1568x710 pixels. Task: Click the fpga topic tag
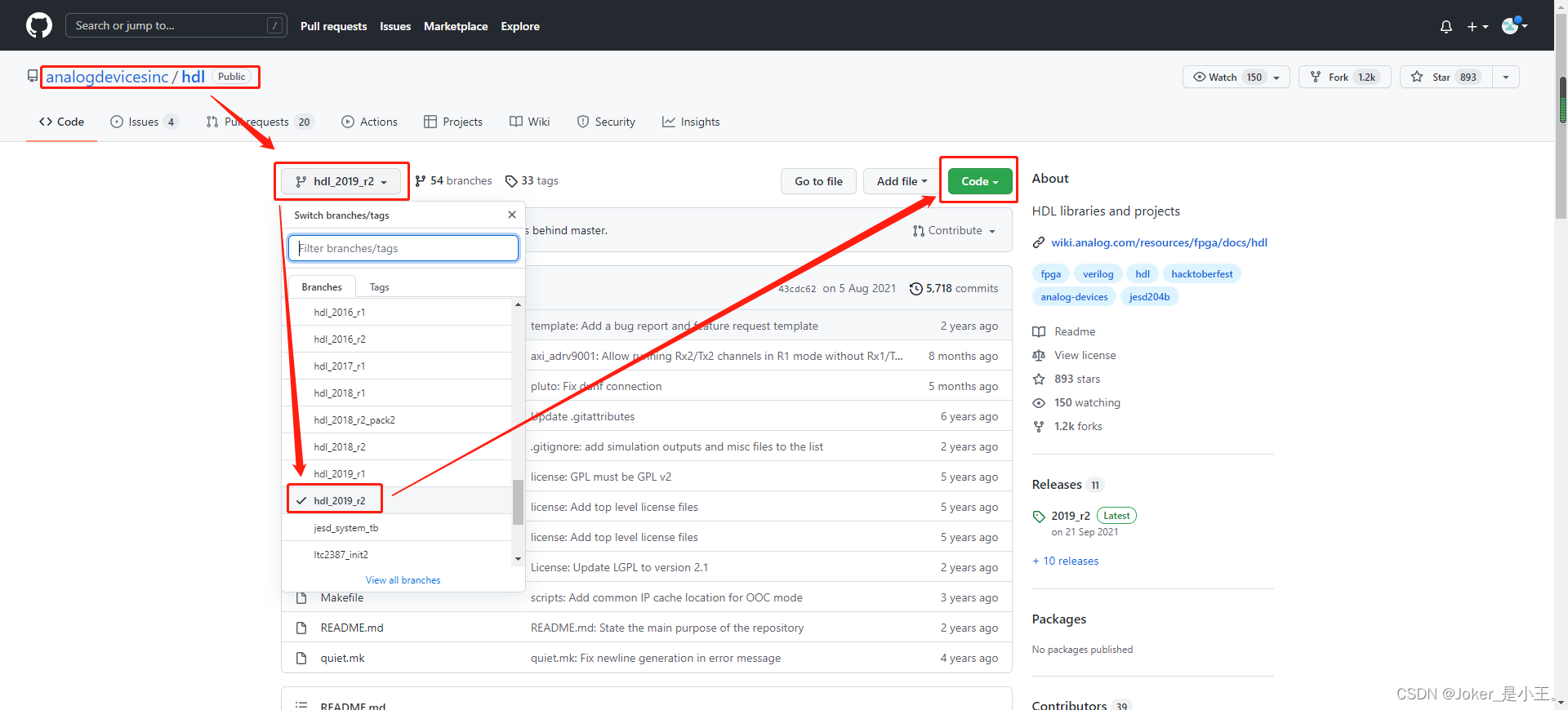tap(1051, 274)
